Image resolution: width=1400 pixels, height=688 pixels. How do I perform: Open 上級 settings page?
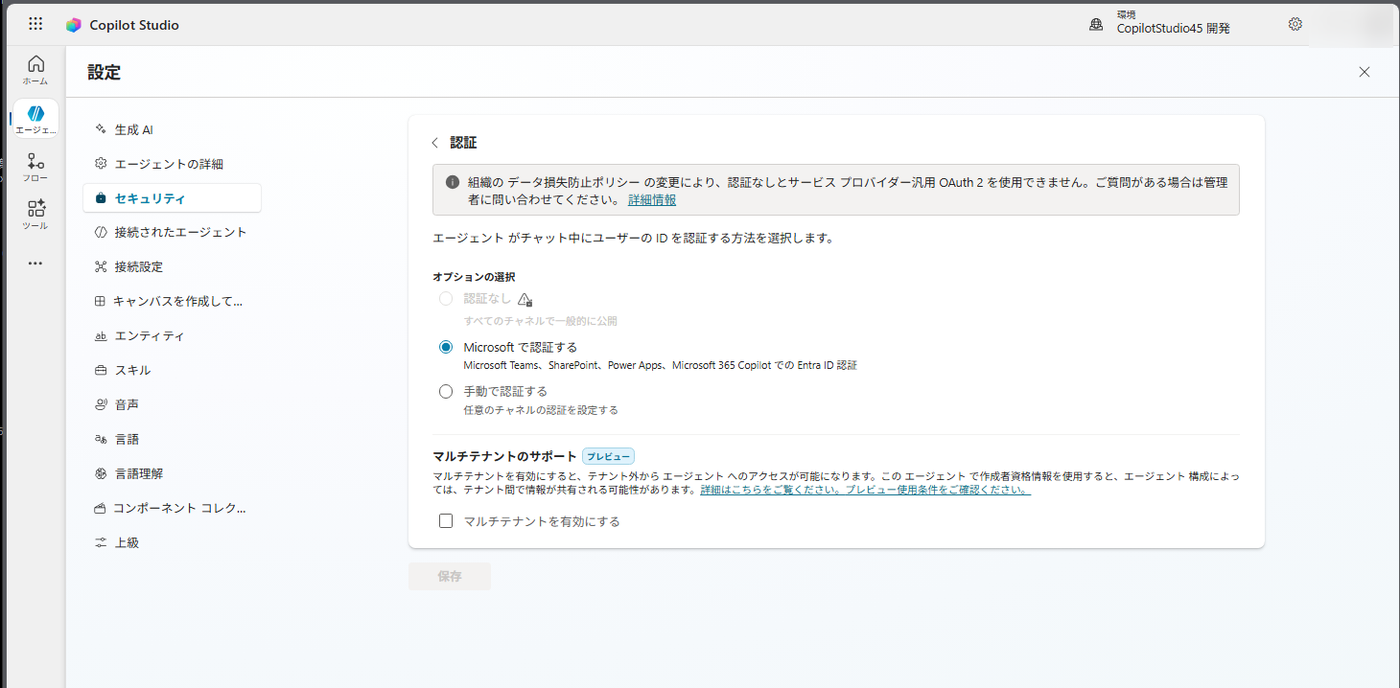tap(172, 543)
